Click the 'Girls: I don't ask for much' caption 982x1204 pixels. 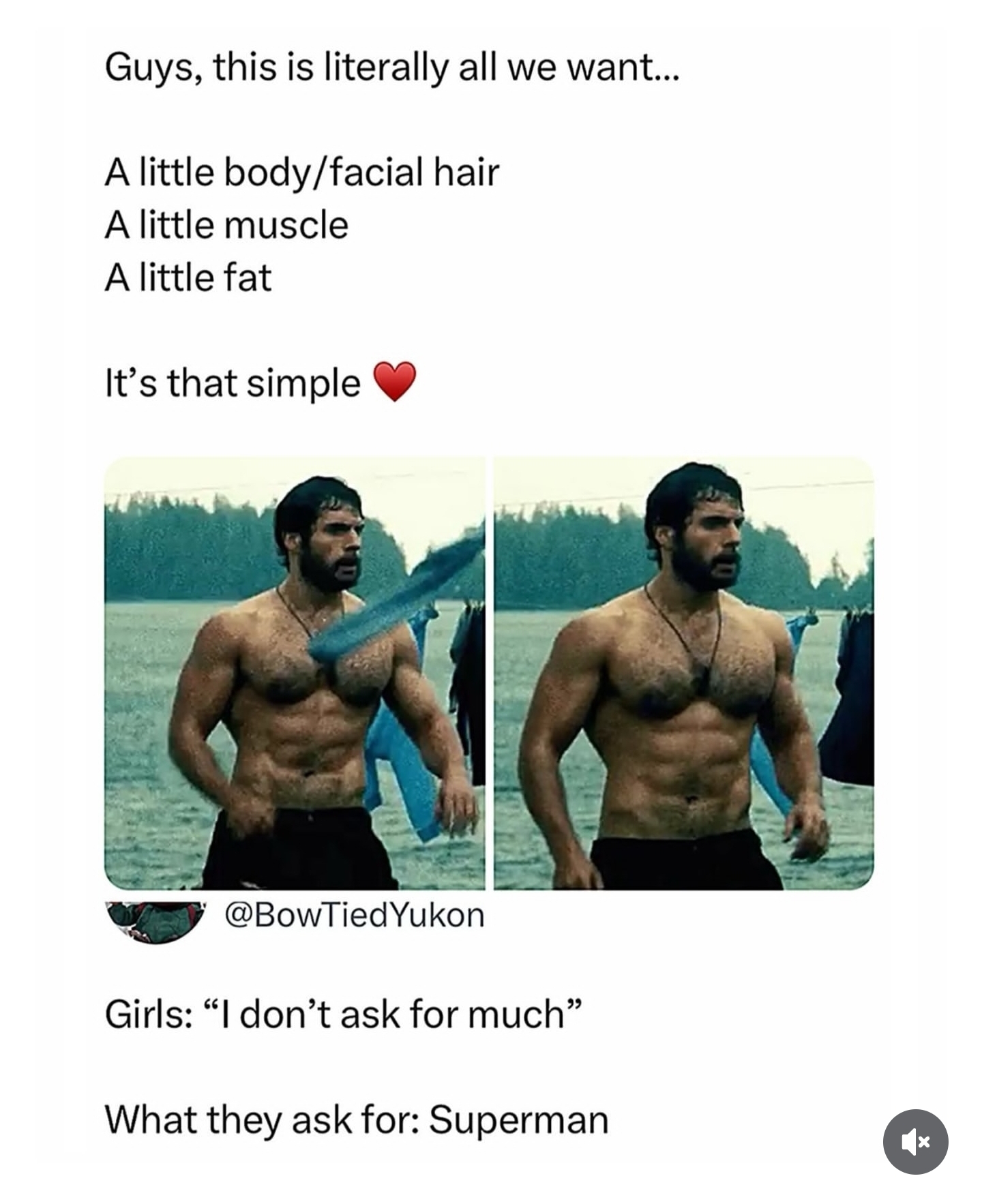(x=344, y=1014)
